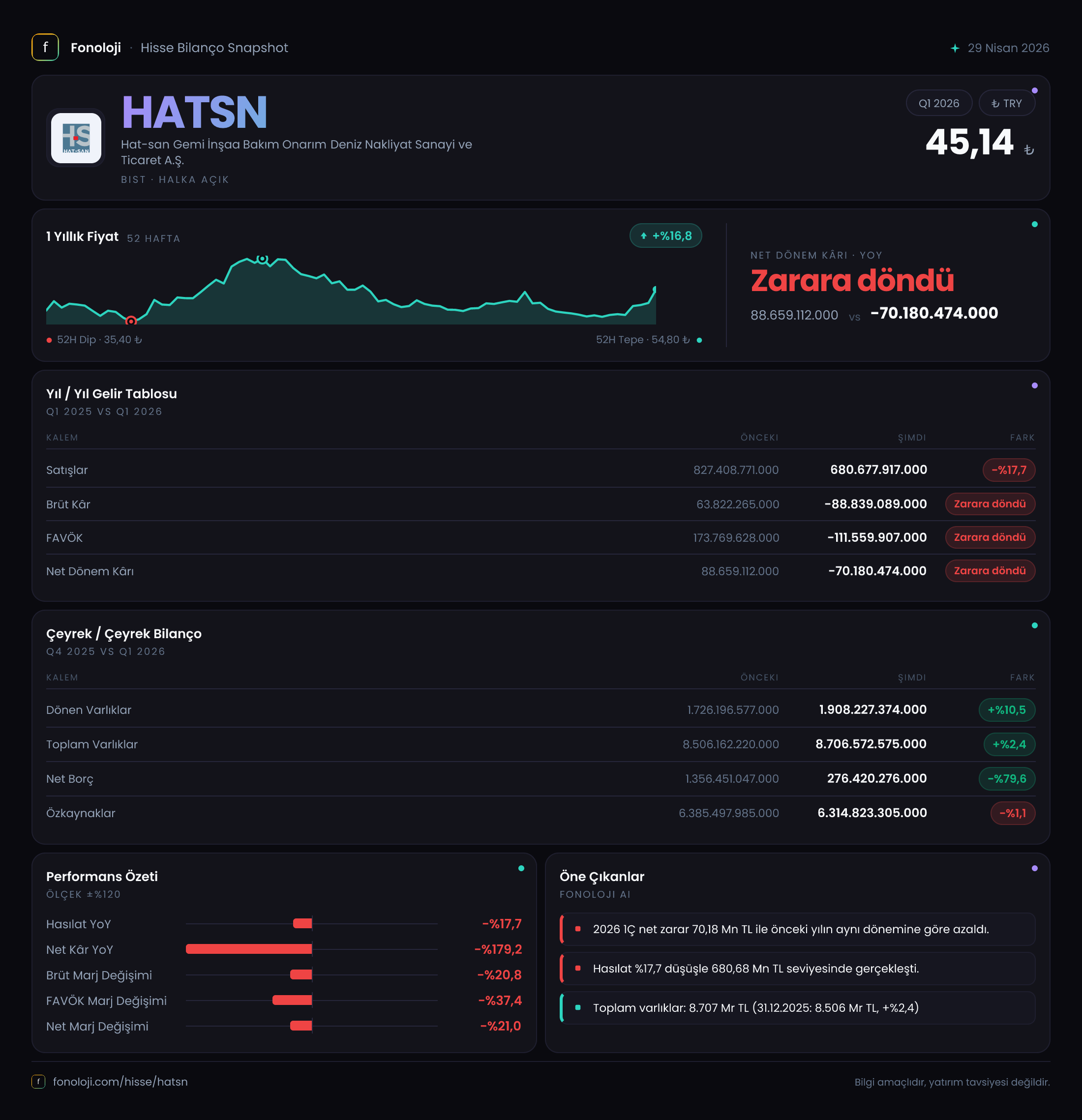The image size is (1082, 1120).
Task: Click the purple dot in Gelir Tablosu card
Action: coord(1035,386)
